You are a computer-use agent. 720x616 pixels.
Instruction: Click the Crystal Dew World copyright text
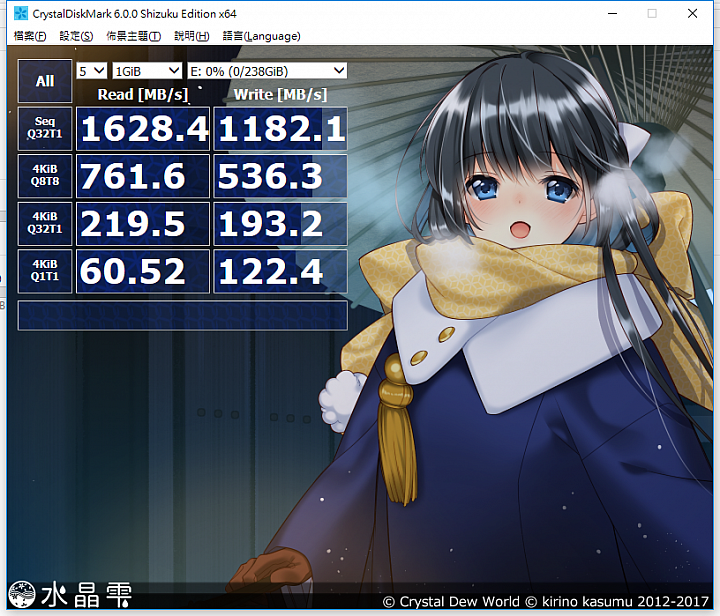point(546,601)
